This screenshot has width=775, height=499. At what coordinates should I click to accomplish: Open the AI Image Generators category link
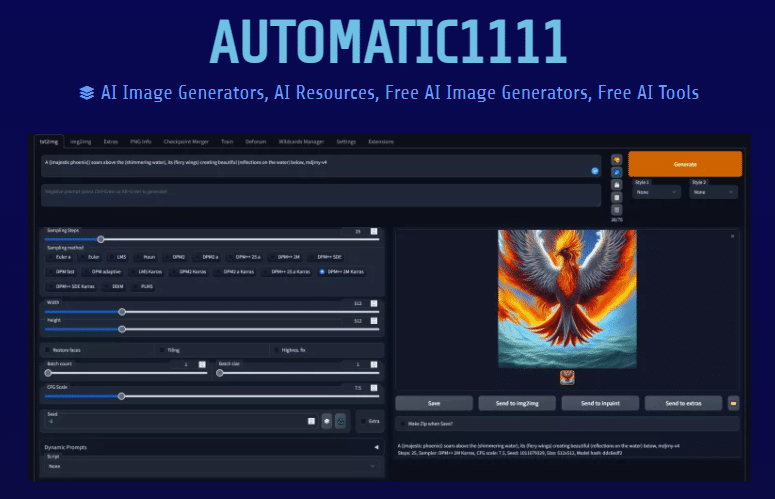184,93
